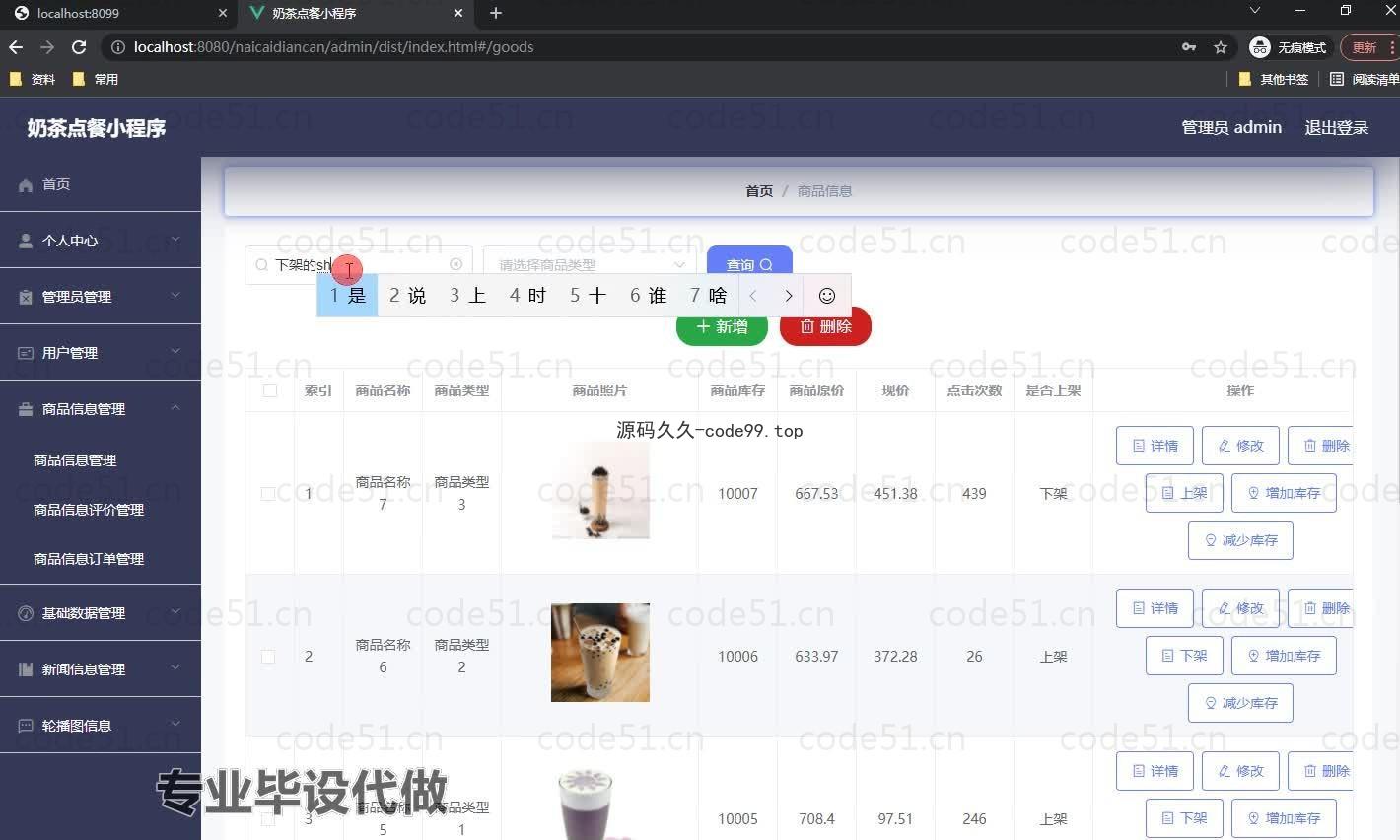Expand 个人中心 sidebar menu

[101, 240]
